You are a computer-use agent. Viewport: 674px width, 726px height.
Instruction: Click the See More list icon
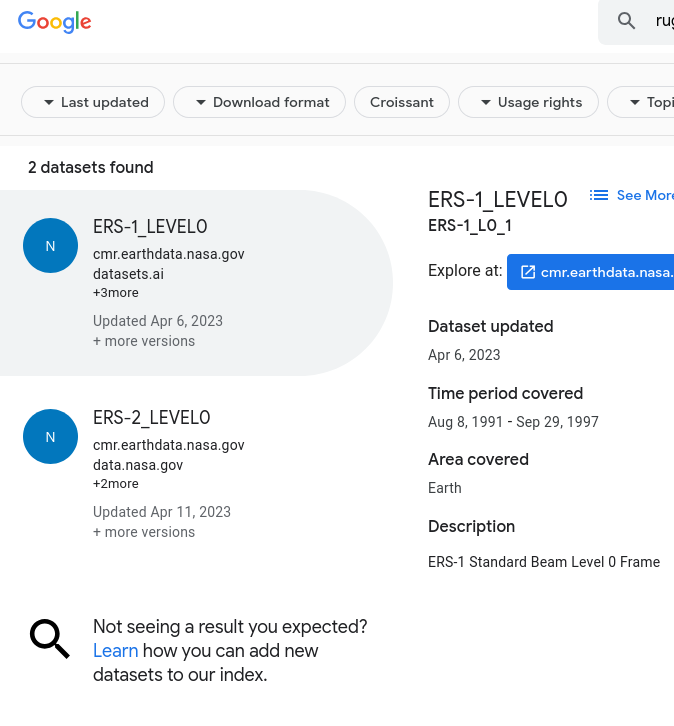[599, 195]
